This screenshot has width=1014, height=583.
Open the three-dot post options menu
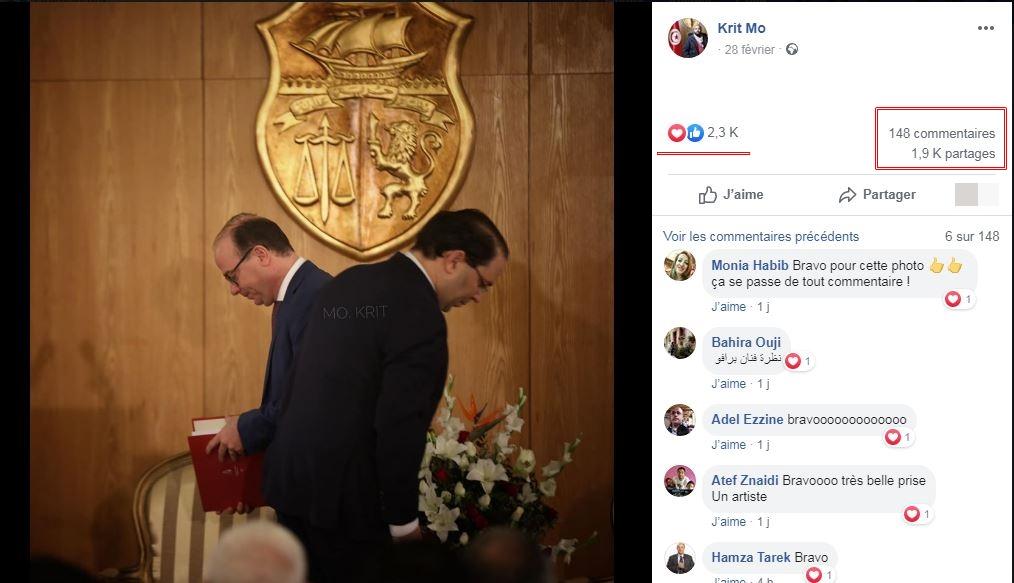(x=985, y=28)
